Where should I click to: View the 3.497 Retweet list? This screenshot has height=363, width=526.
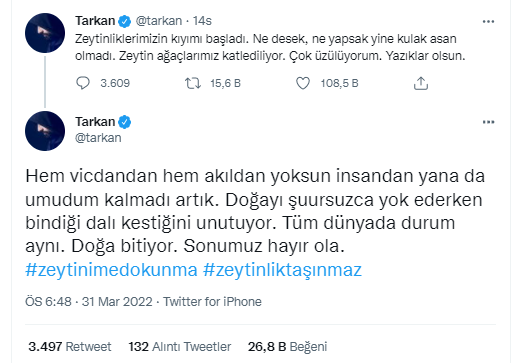[70, 347]
